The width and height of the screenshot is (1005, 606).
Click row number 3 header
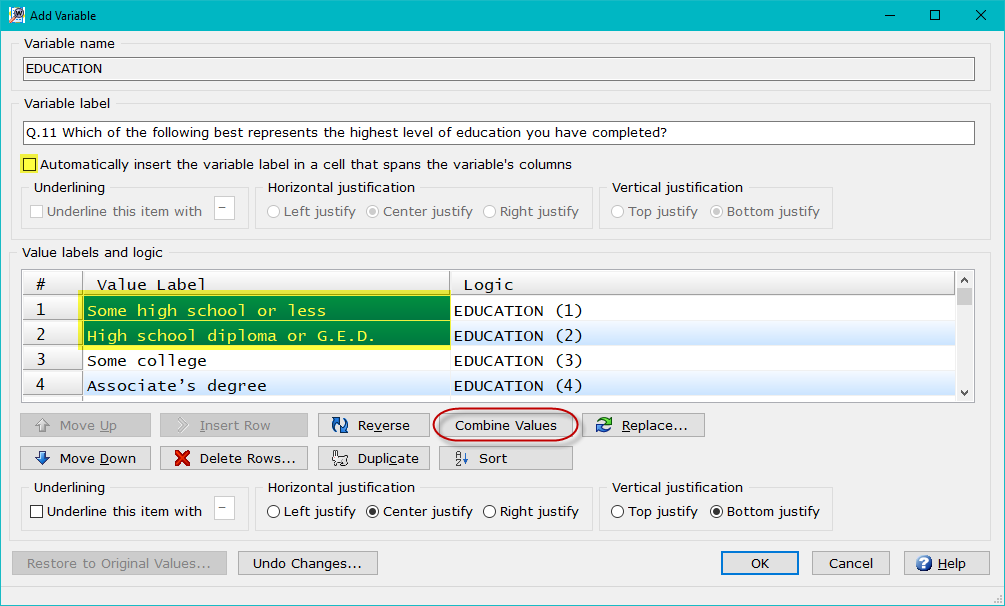(53, 360)
